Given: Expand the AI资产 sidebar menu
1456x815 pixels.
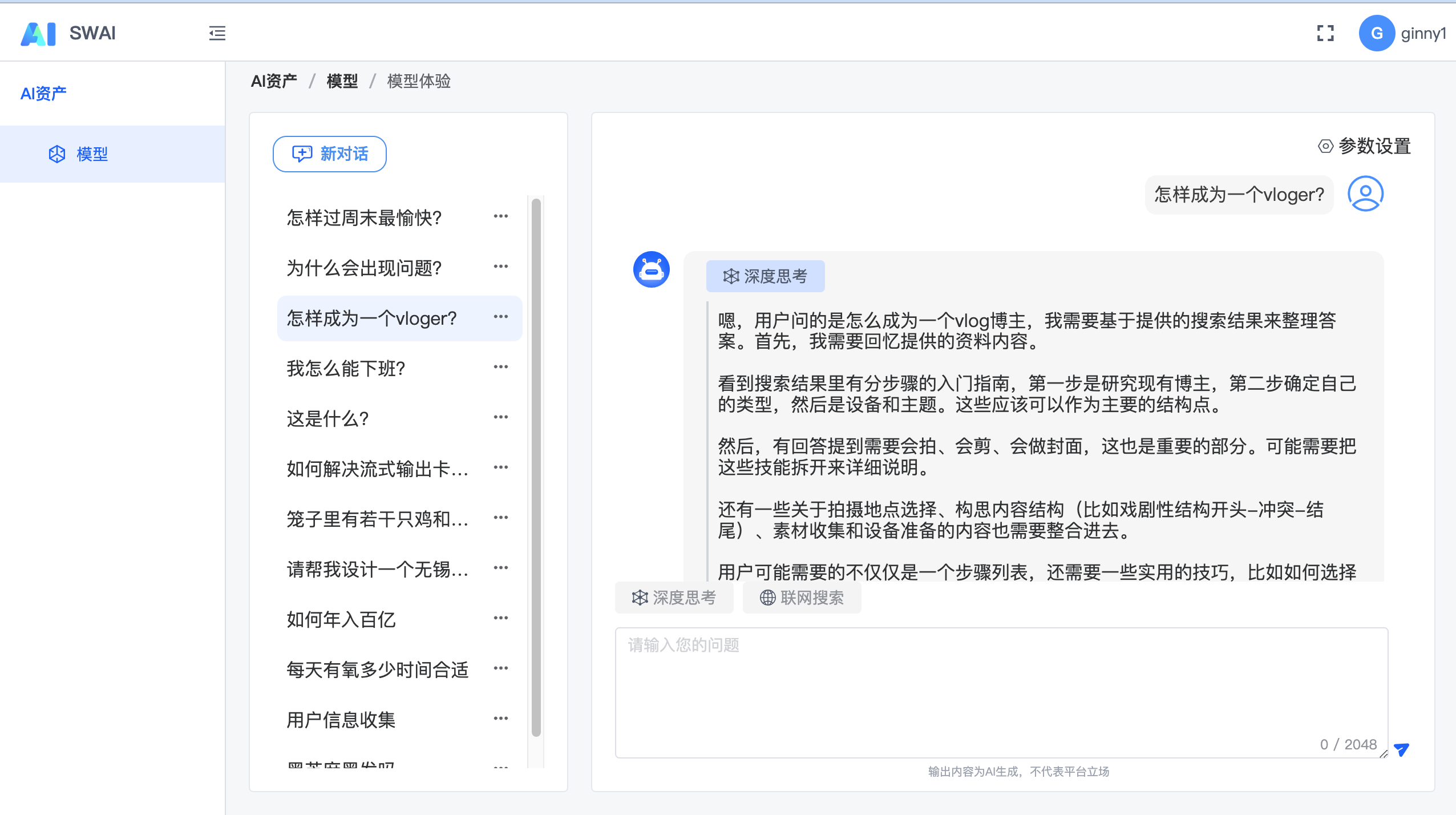Looking at the screenshot, I should pyautogui.click(x=43, y=94).
